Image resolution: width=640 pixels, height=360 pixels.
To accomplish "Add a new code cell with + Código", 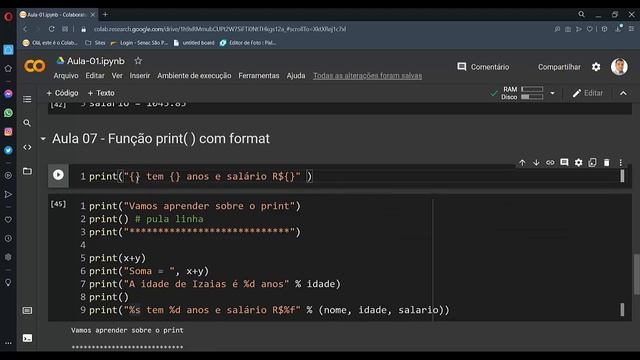I will coord(62,93).
